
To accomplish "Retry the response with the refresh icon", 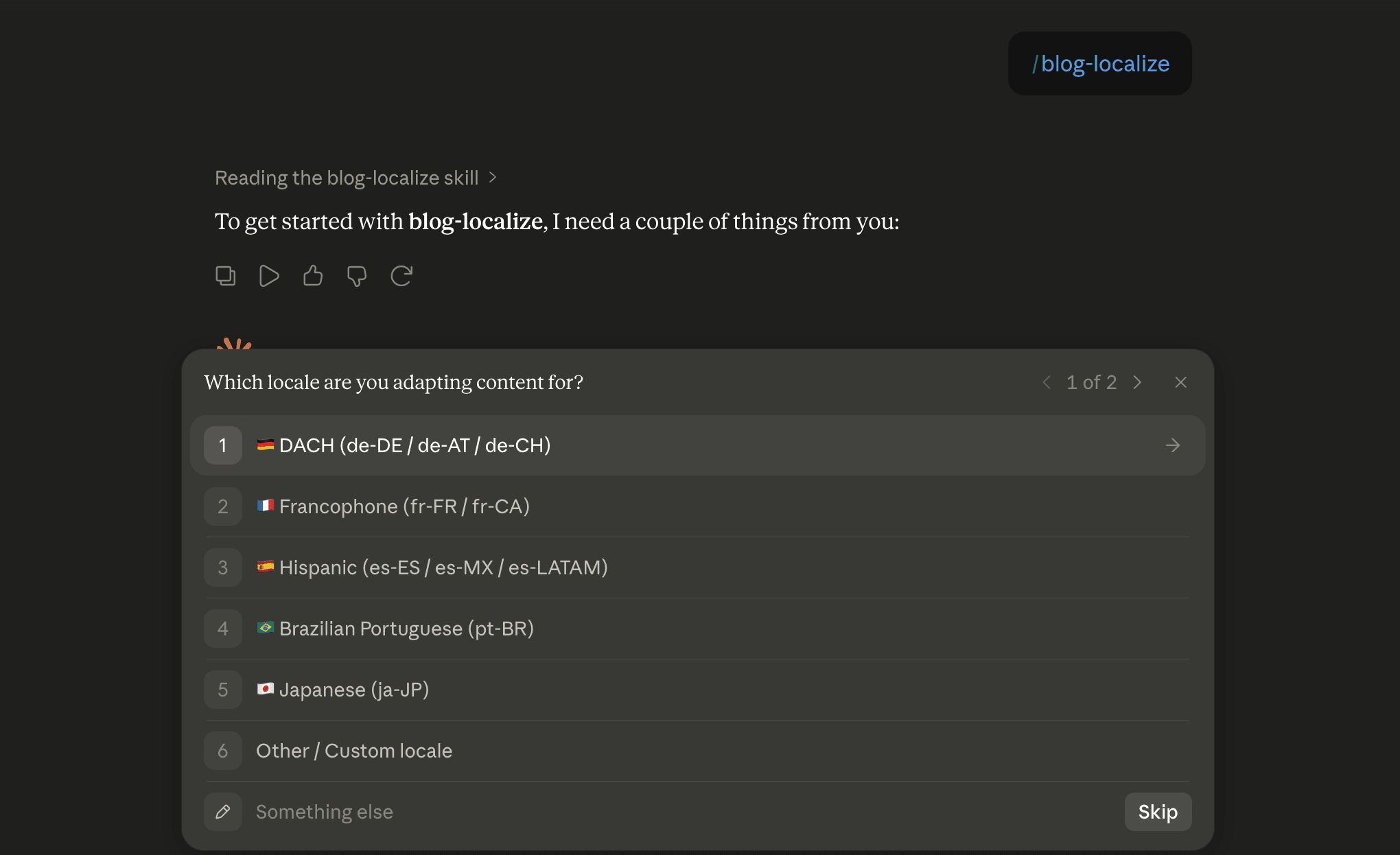I will 401,276.
